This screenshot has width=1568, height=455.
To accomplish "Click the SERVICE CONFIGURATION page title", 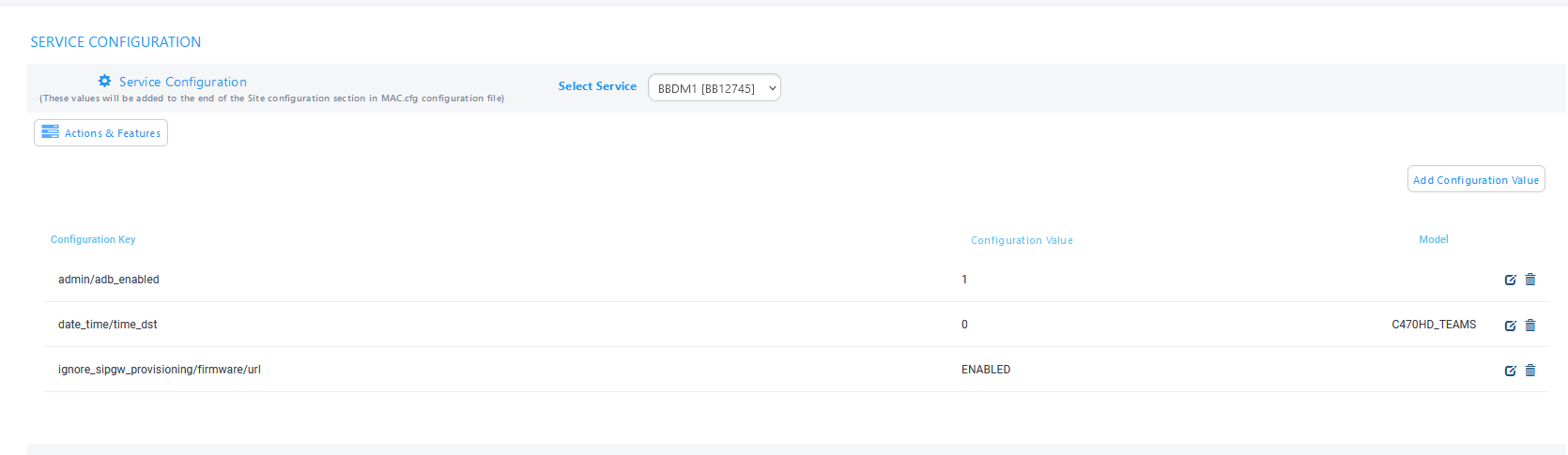I will pos(115,42).
